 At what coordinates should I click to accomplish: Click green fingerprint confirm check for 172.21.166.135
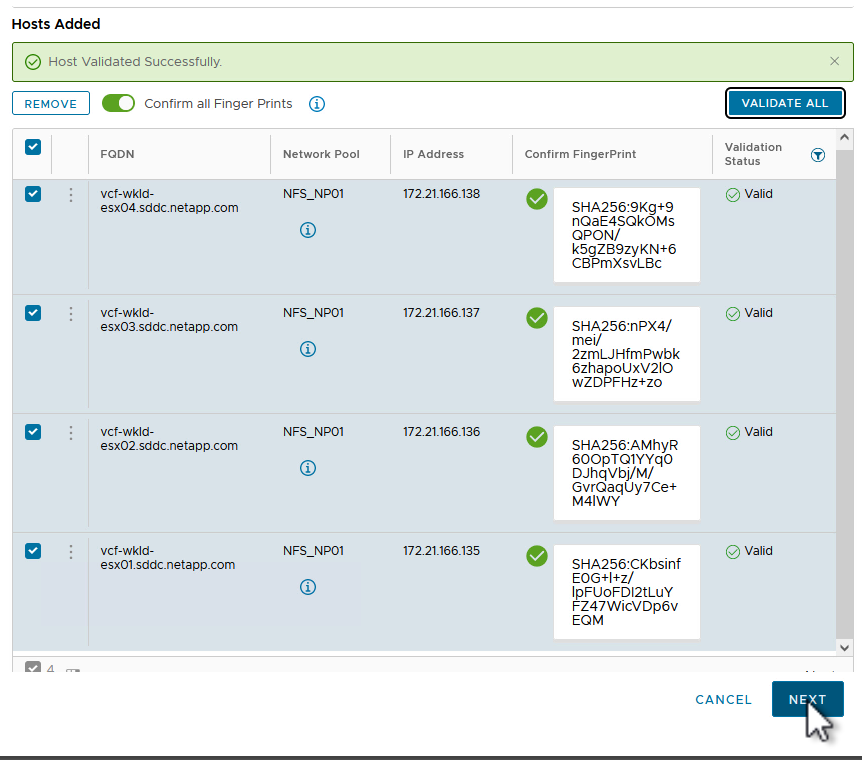click(537, 556)
